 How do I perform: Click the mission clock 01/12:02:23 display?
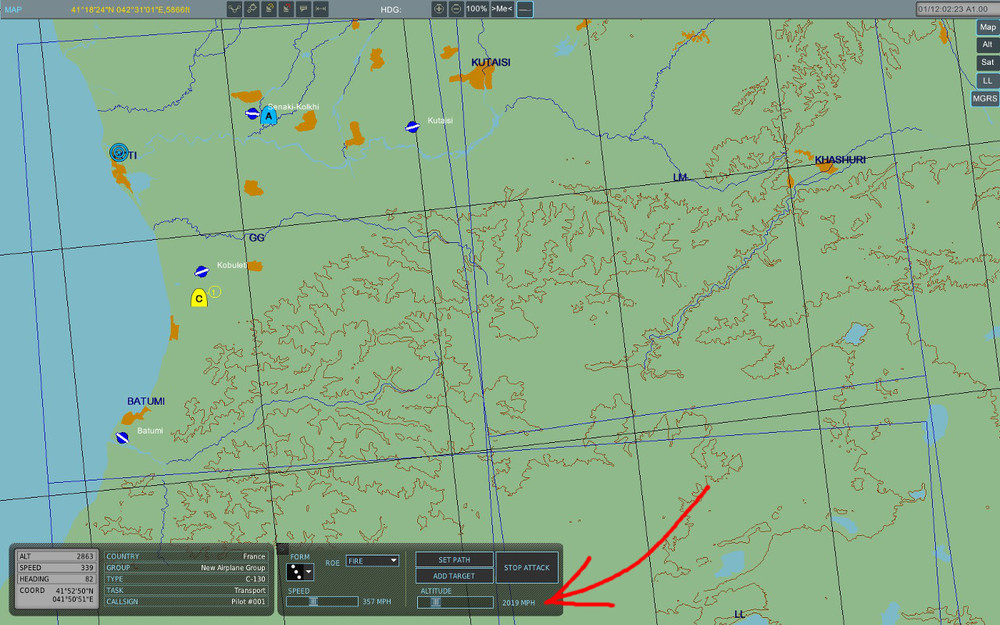coord(956,9)
